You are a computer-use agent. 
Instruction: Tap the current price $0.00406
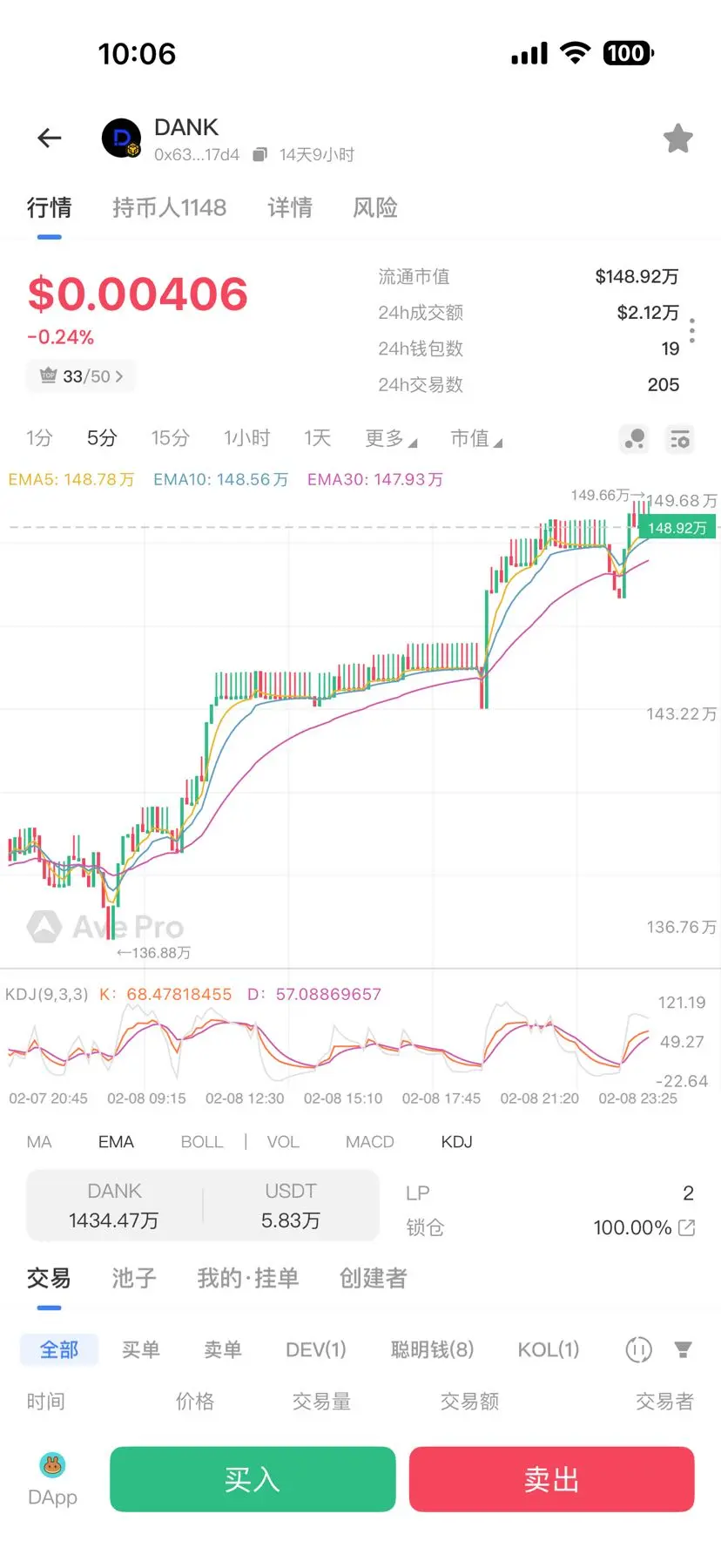(x=138, y=294)
